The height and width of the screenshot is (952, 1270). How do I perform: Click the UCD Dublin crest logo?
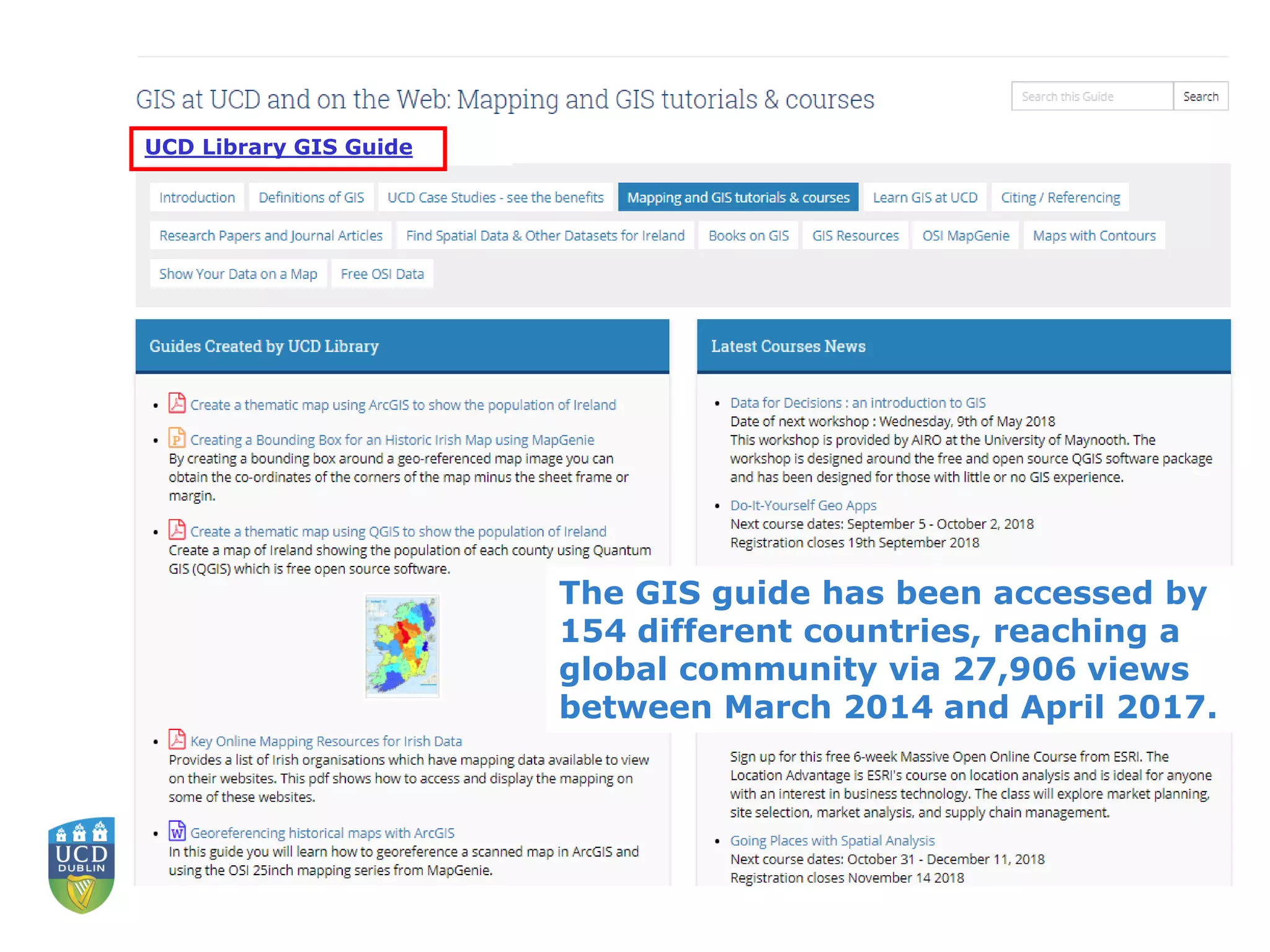pyautogui.click(x=81, y=866)
